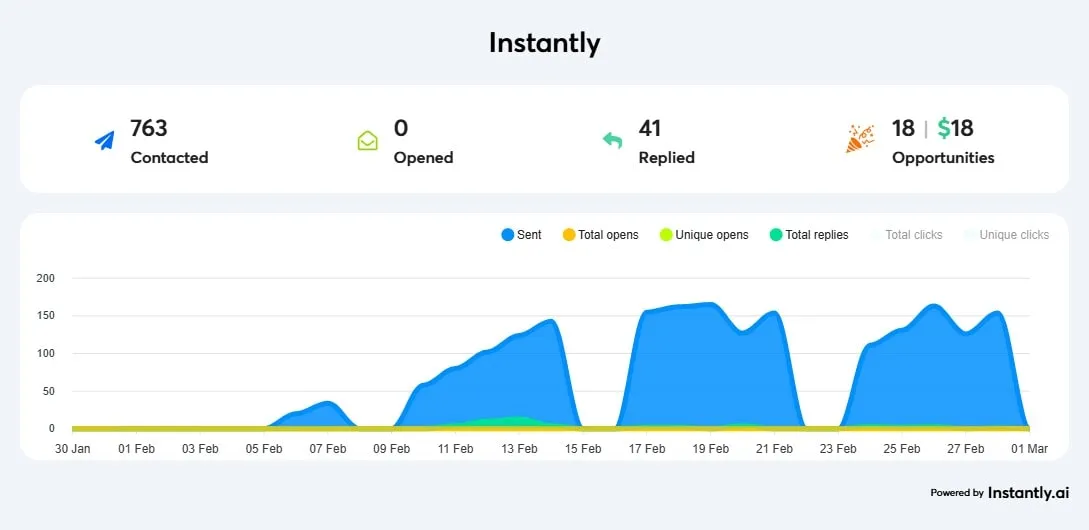The height and width of the screenshot is (530, 1089).
Task: Click the 150 y-axis value
Action: click(44, 315)
